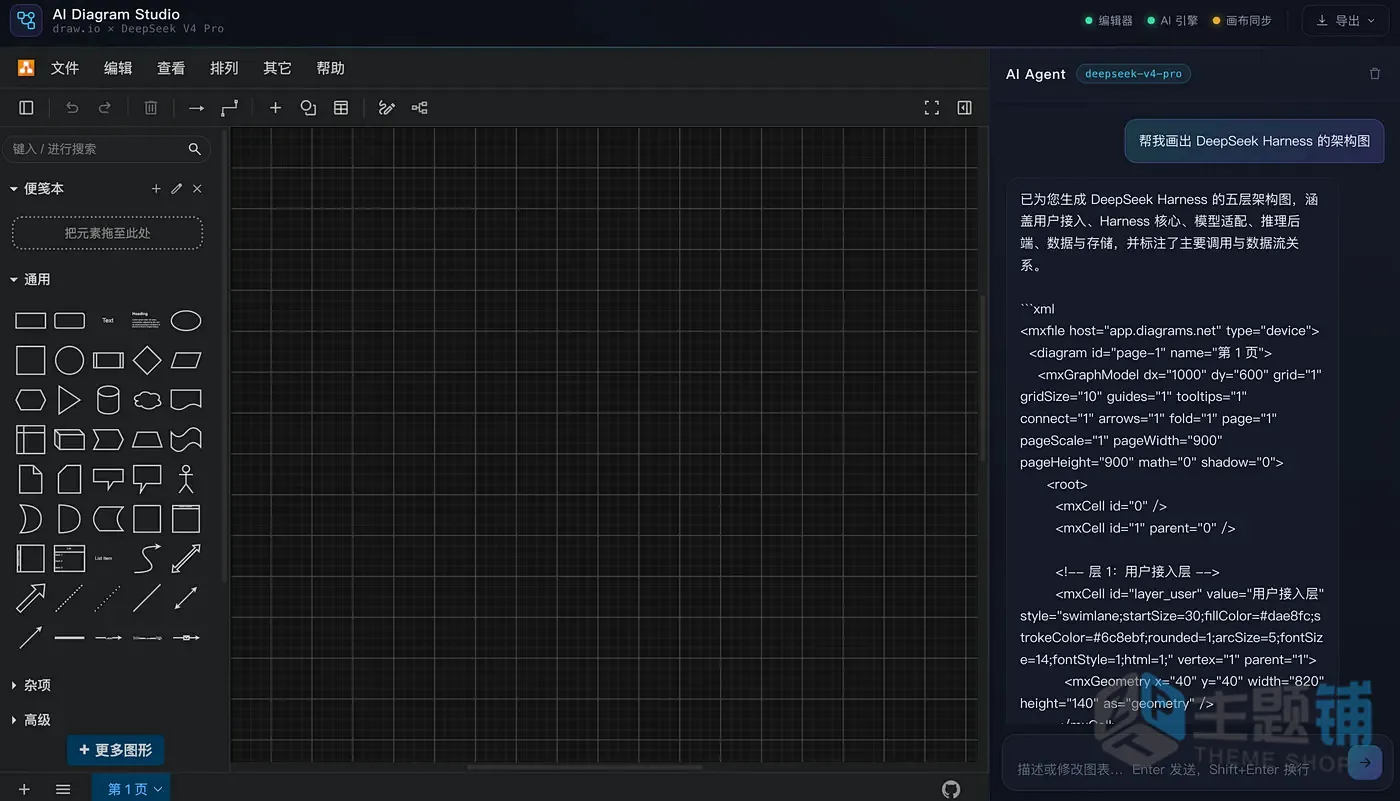The width and height of the screenshot is (1400, 801).
Task: Select the freehand drawing tool
Action: click(x=387, y=108)
